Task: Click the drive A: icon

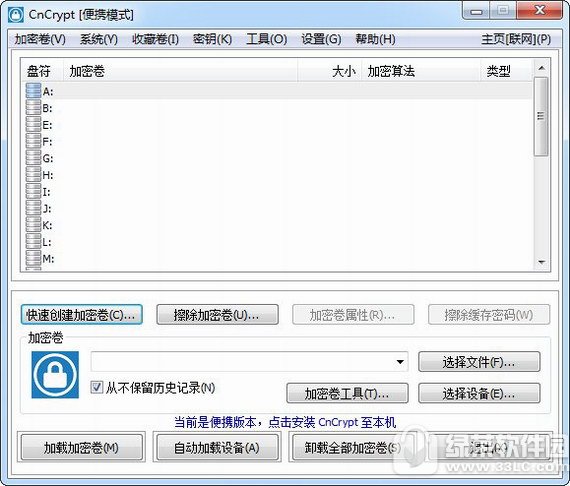Action: click(33, 91)
